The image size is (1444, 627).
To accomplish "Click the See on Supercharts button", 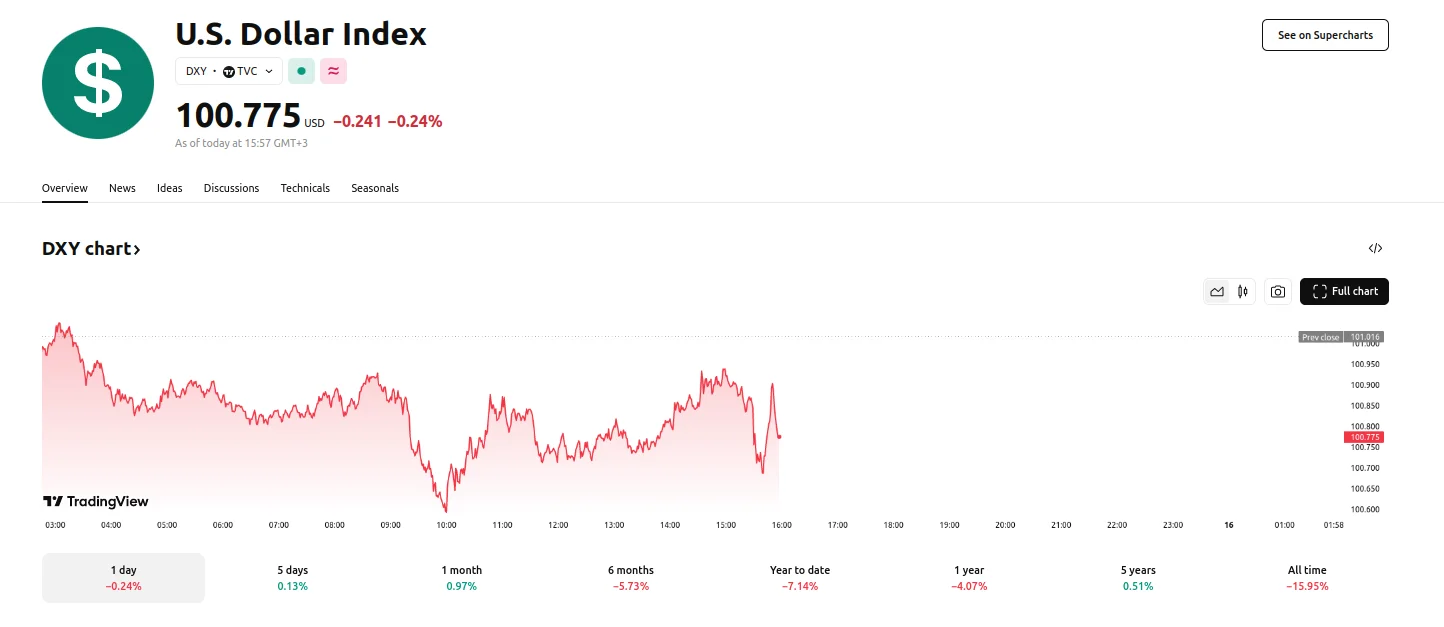I will click(x=1325, y=35).
